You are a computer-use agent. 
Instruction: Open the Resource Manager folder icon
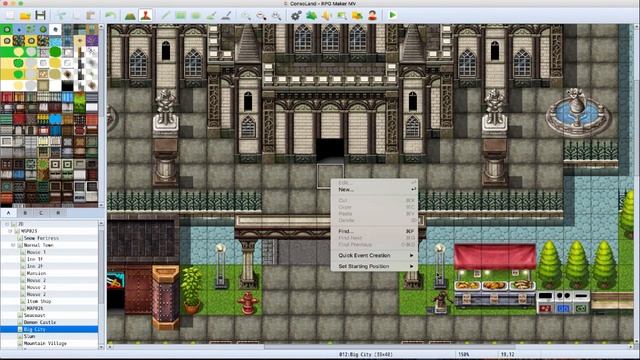[357, 16]
